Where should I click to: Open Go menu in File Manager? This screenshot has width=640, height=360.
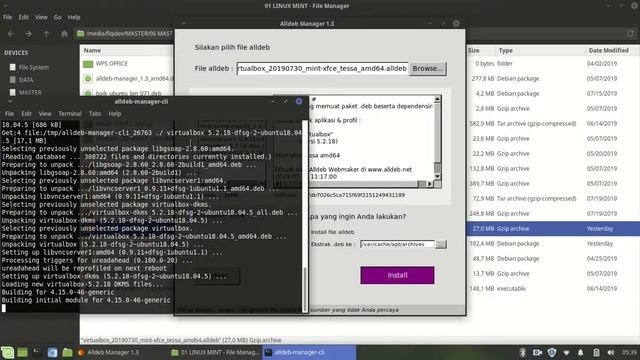(x=58, y=17)
